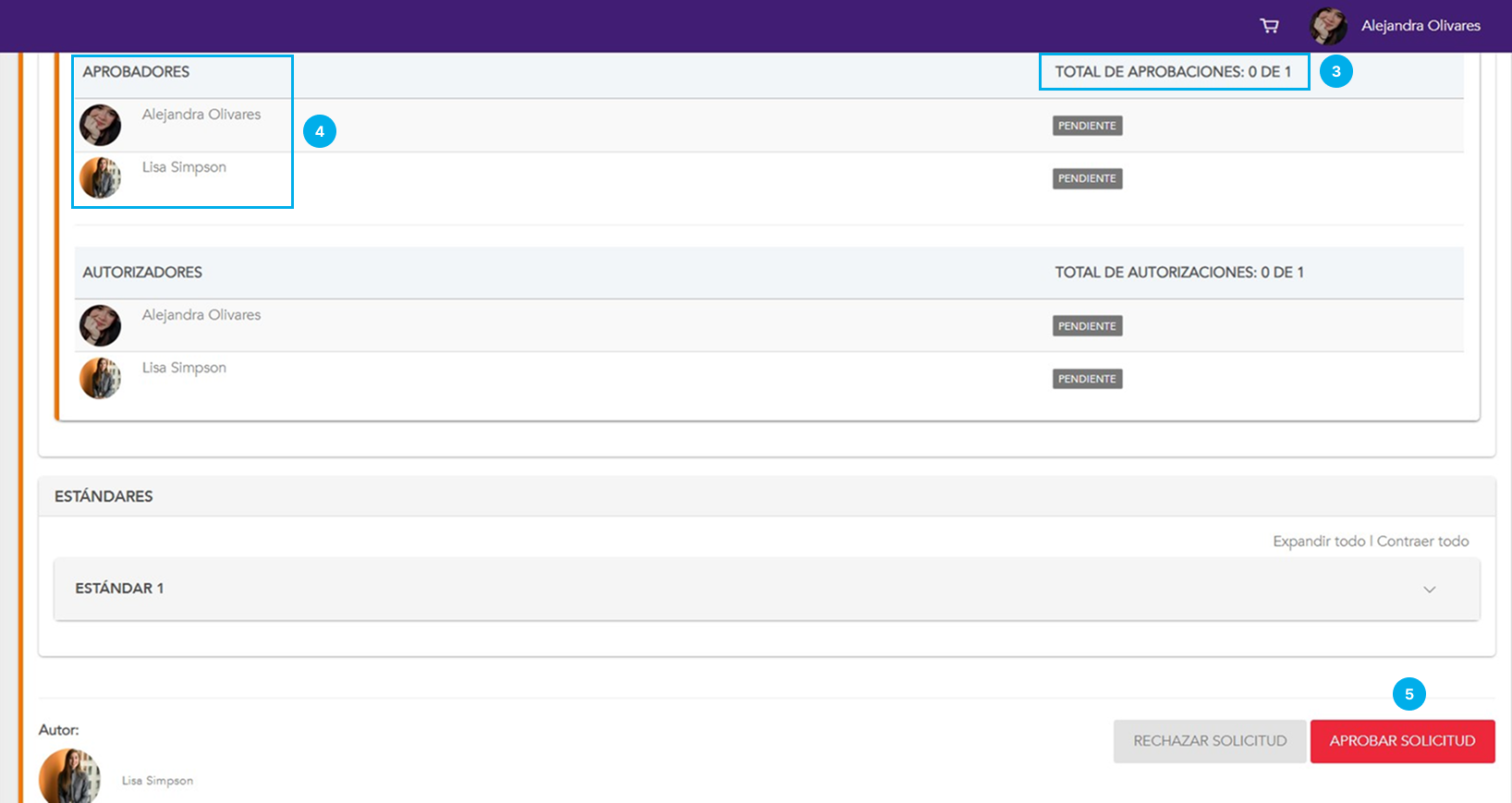The height and width of the screenshot is (803, 1512).
Task: Click blue callout marker number 5
Action: [x=1408, y=694]
